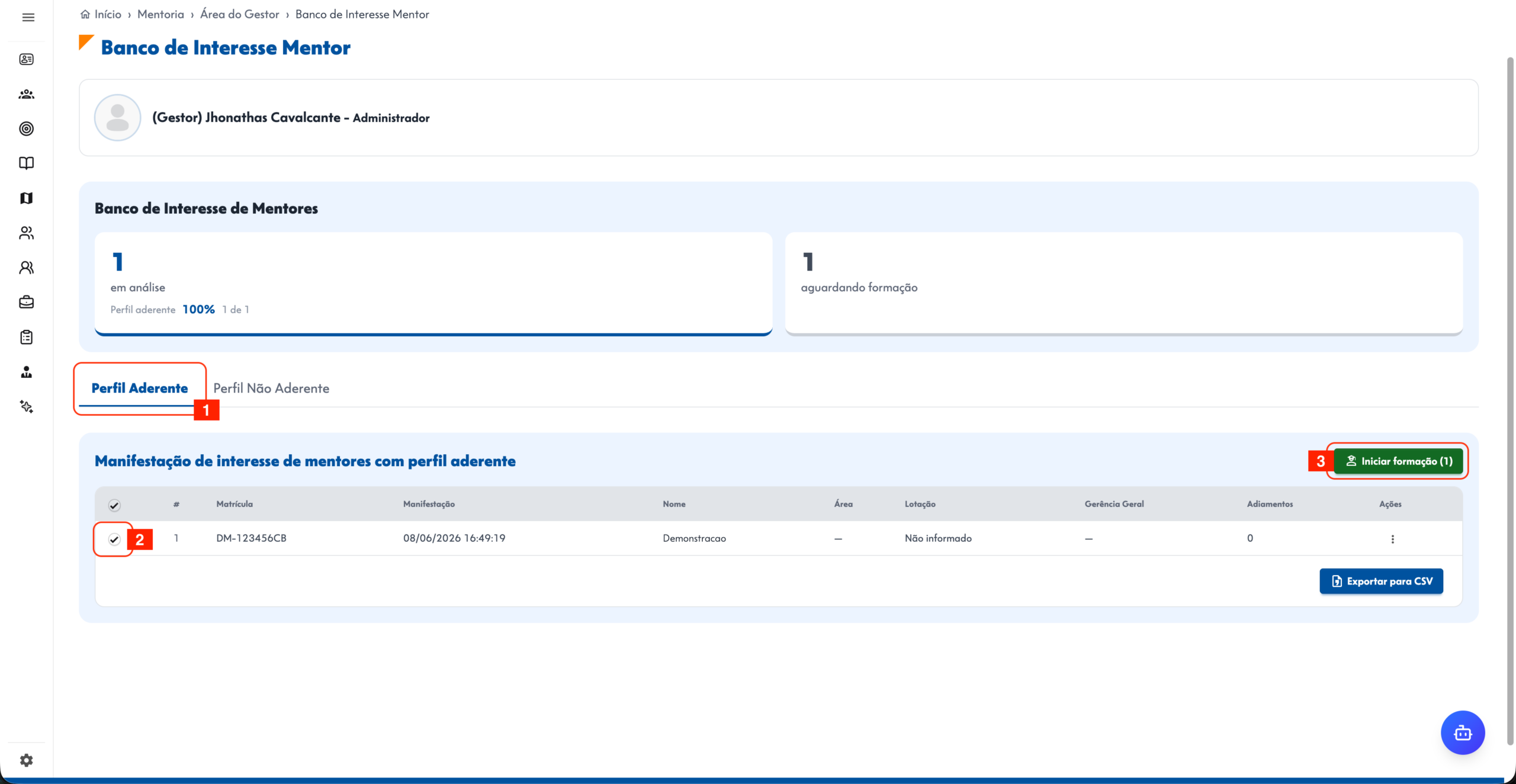
Task: Open the row actions three-dot menu
Action: click(1393, 539)
